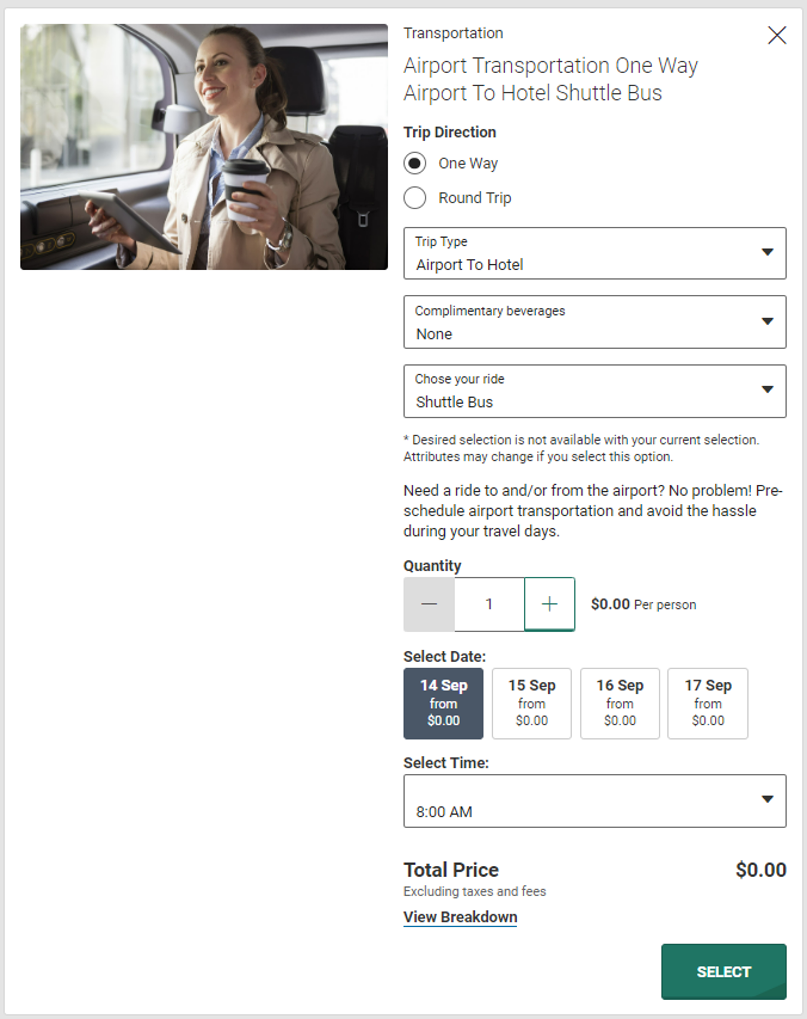Choose the 16 Sep date option
The height and width of the screenshot is (1019, 807).
(x=619, y=703)
